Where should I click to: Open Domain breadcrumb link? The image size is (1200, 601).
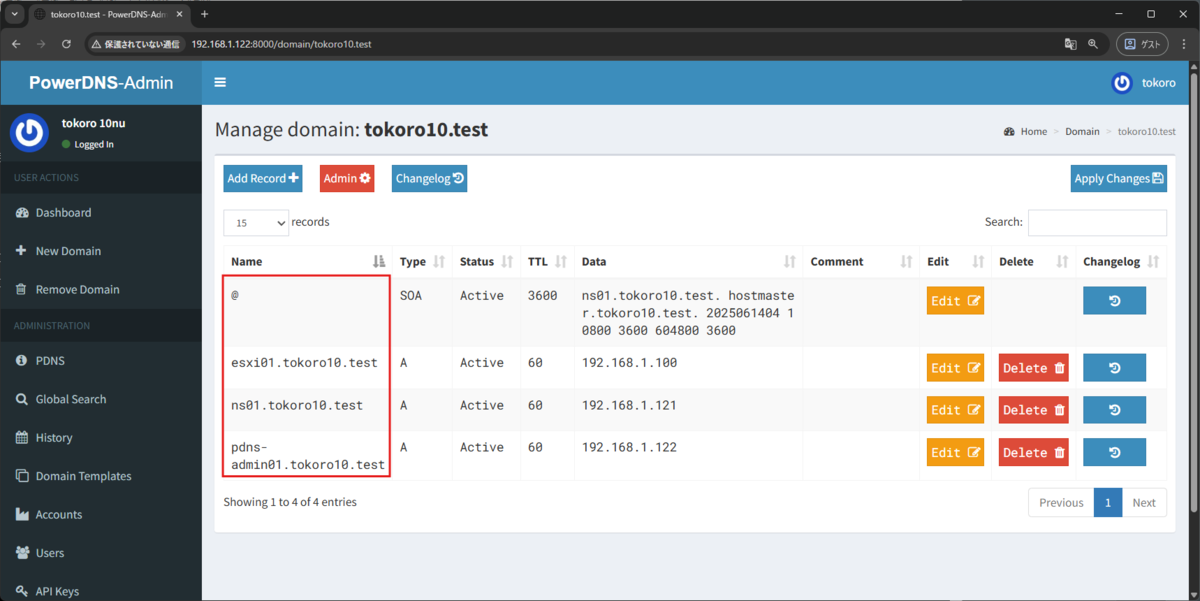1082,131
